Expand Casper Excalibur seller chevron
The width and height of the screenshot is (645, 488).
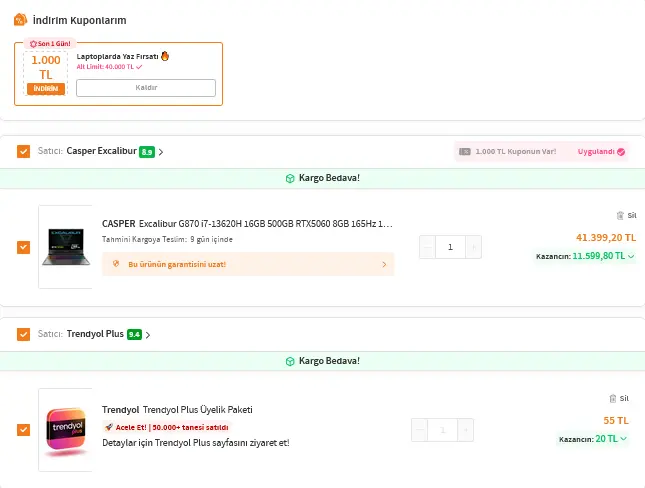tap(161, 152)
